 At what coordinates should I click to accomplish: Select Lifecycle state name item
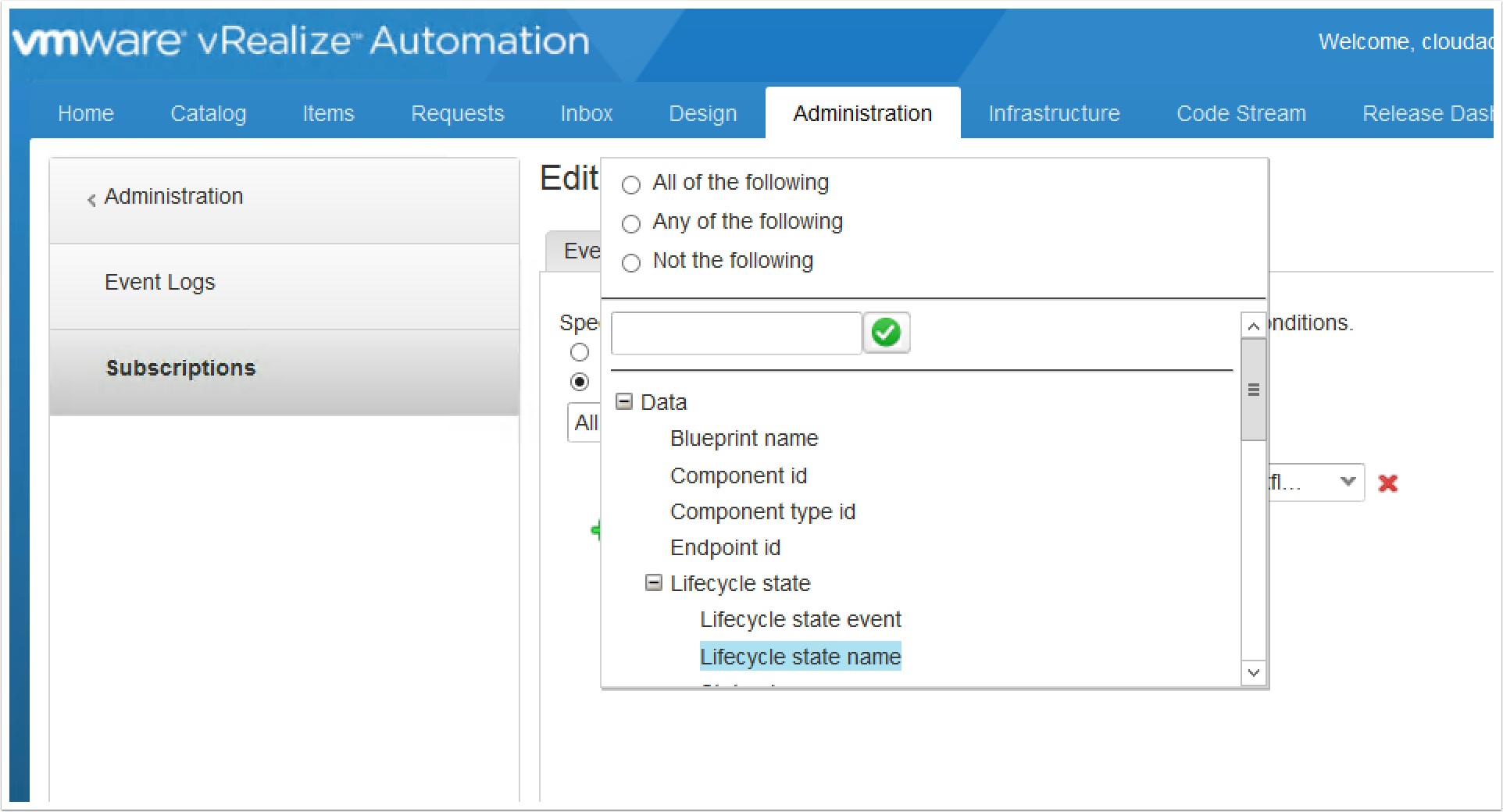point(800,657)
